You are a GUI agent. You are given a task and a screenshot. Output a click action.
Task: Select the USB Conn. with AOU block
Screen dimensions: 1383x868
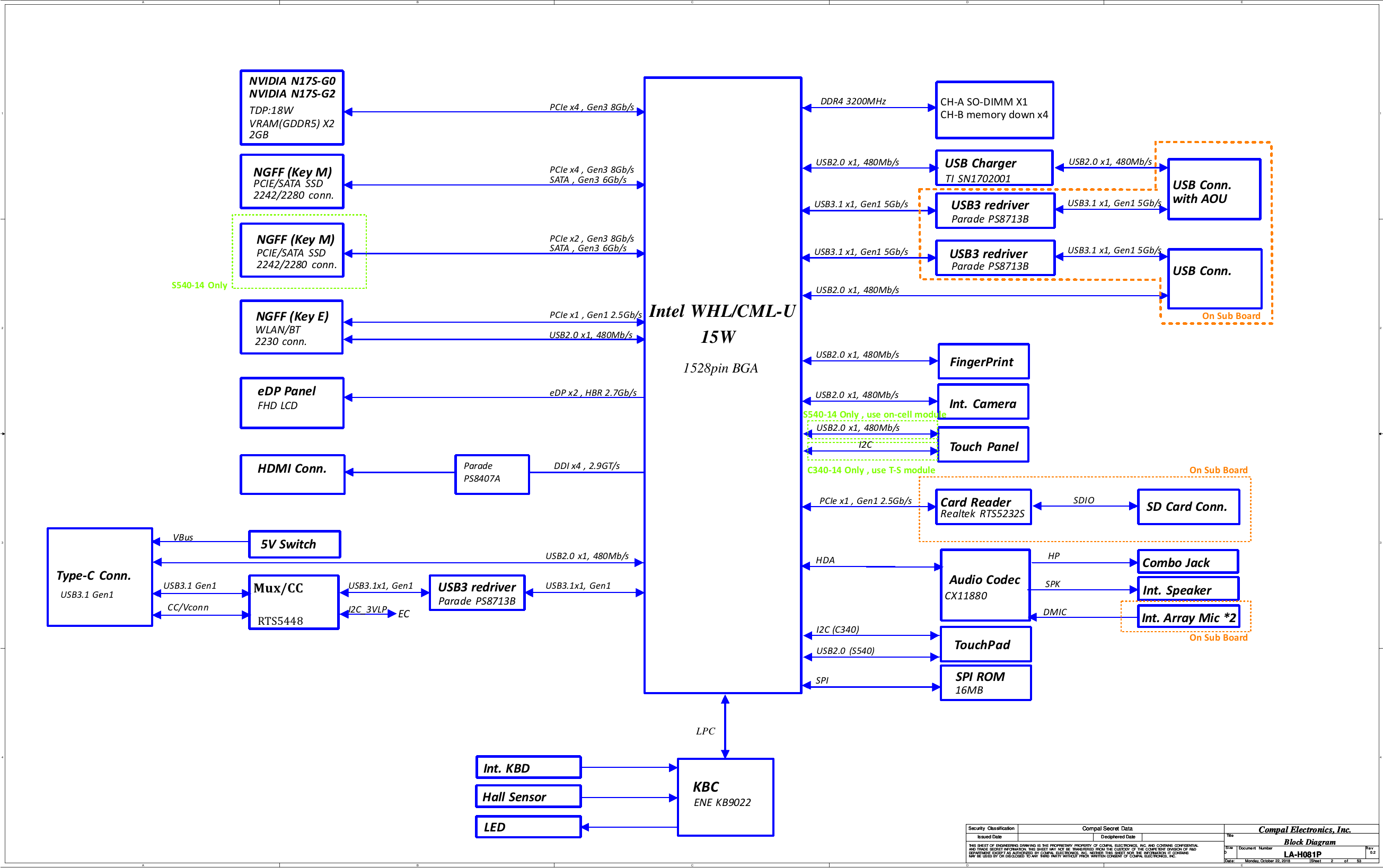pos(1214,190)
